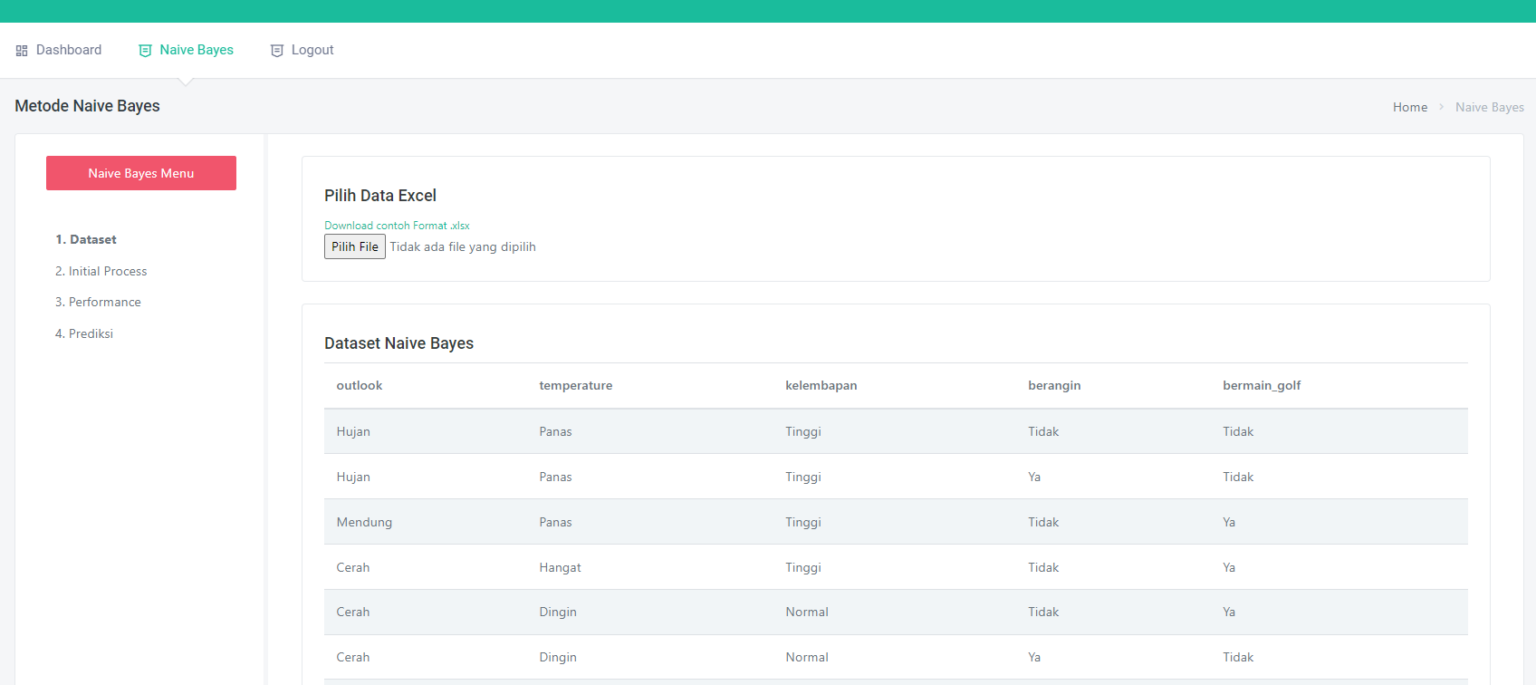
Task: Click the Pilih File button
Action: [355, 247]
